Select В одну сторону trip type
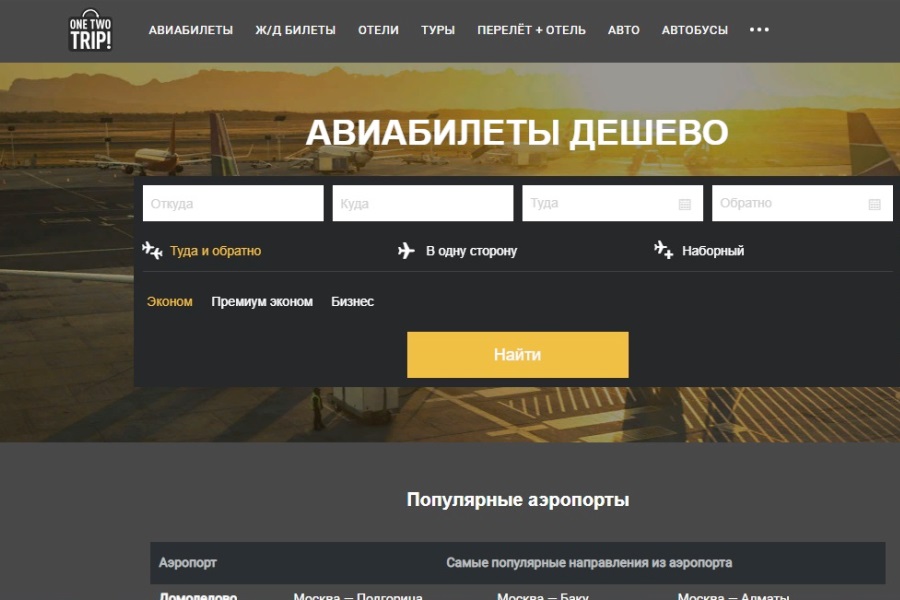Image resolution: width=900 pixels, height=600 pixels. (x=471, y=251)
